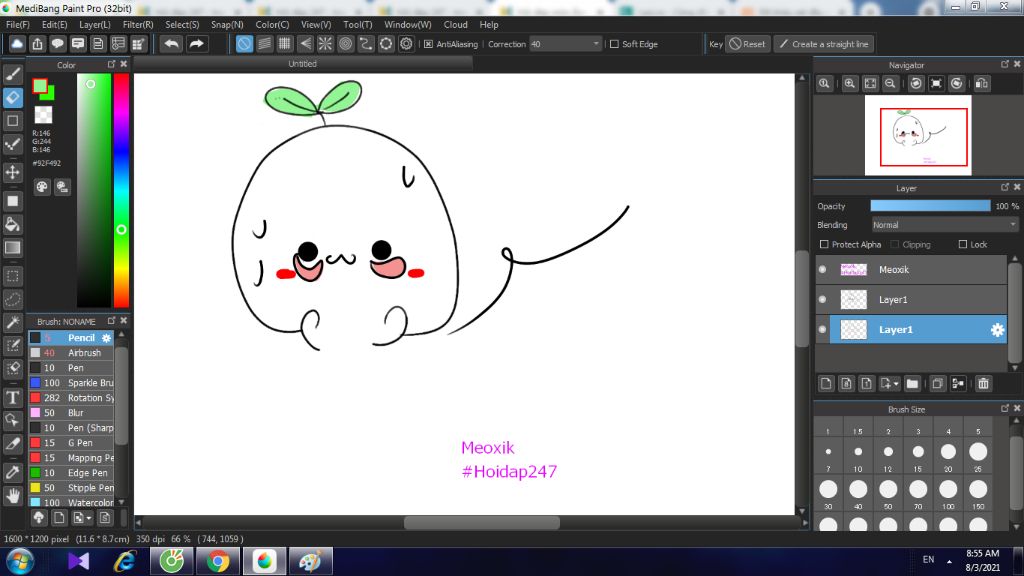The image size is (1024, 576).
Task: Select the Bucket fill tool
Action: tap(13, 224)
